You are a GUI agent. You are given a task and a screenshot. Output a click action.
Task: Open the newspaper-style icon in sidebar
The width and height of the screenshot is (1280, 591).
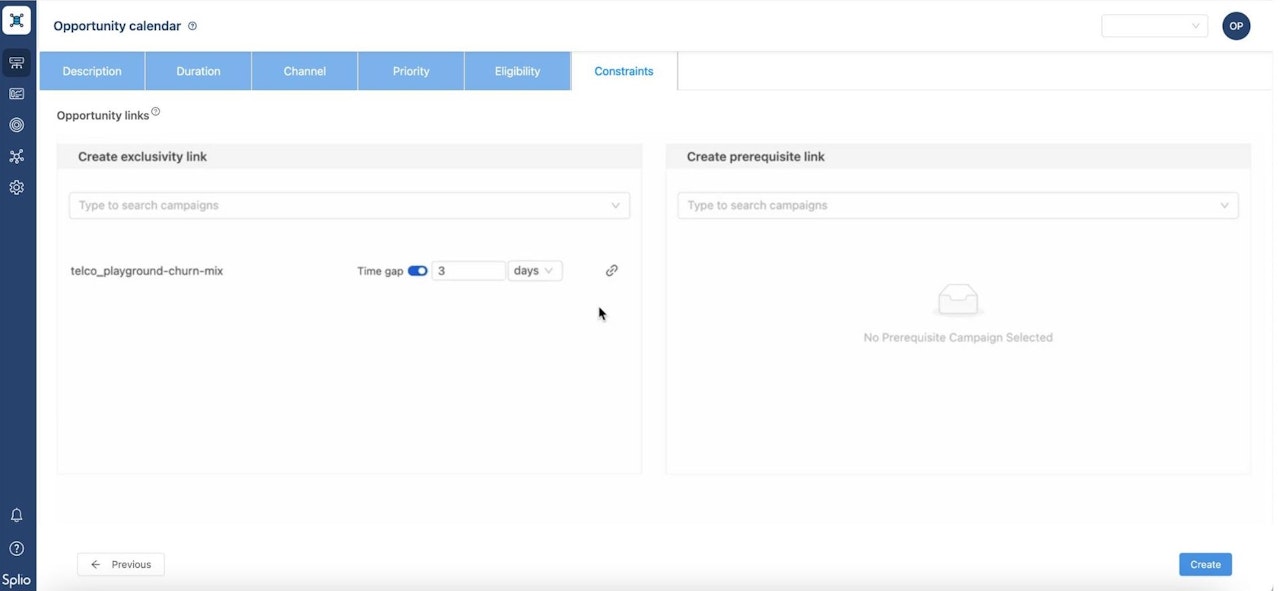point(17,94)
